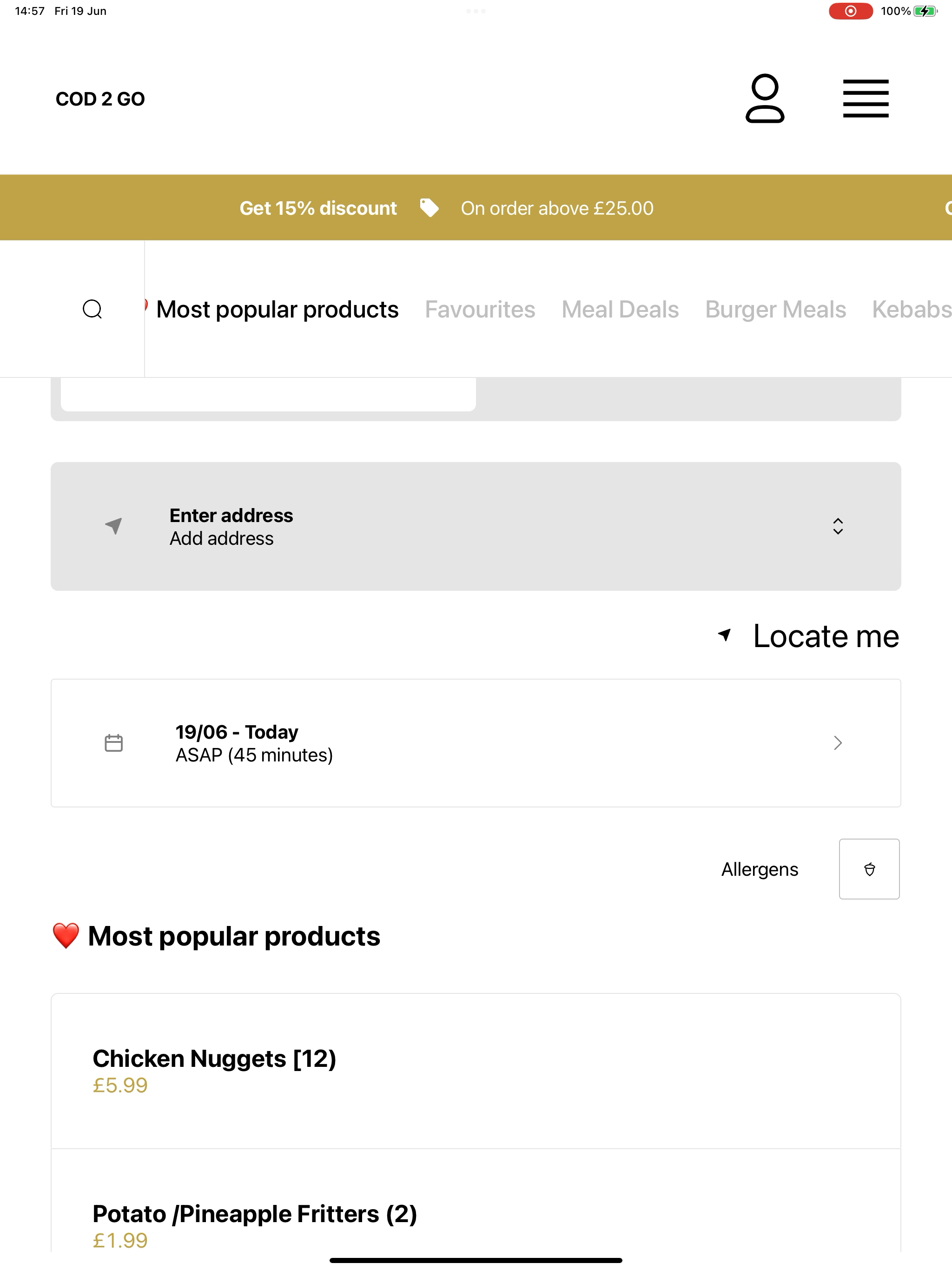Tap the red heart emoji icon
The image size is (952, 1270).
point(66,936)
